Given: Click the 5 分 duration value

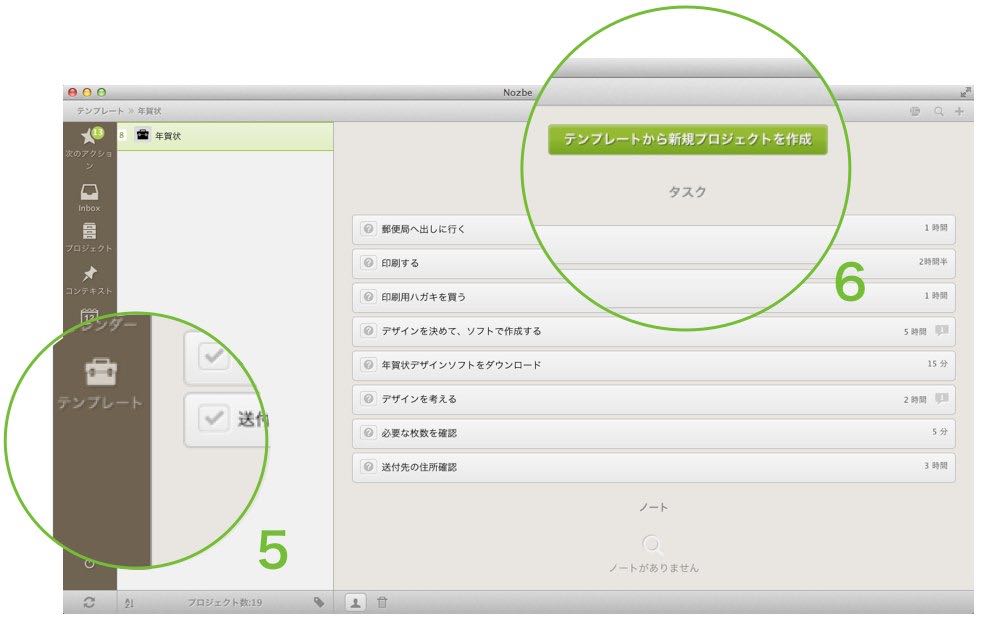Looking at the screenshot, I should click(x=940, y=431).
